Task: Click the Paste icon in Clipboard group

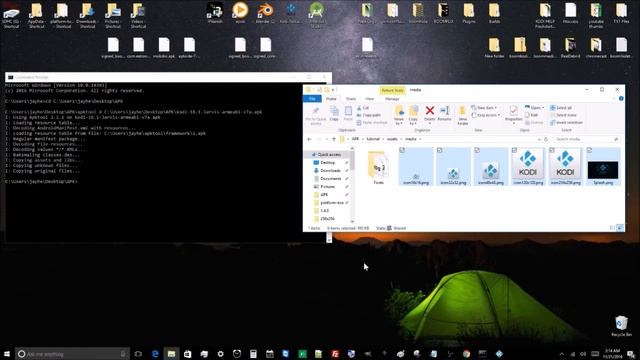Action: 348,113
